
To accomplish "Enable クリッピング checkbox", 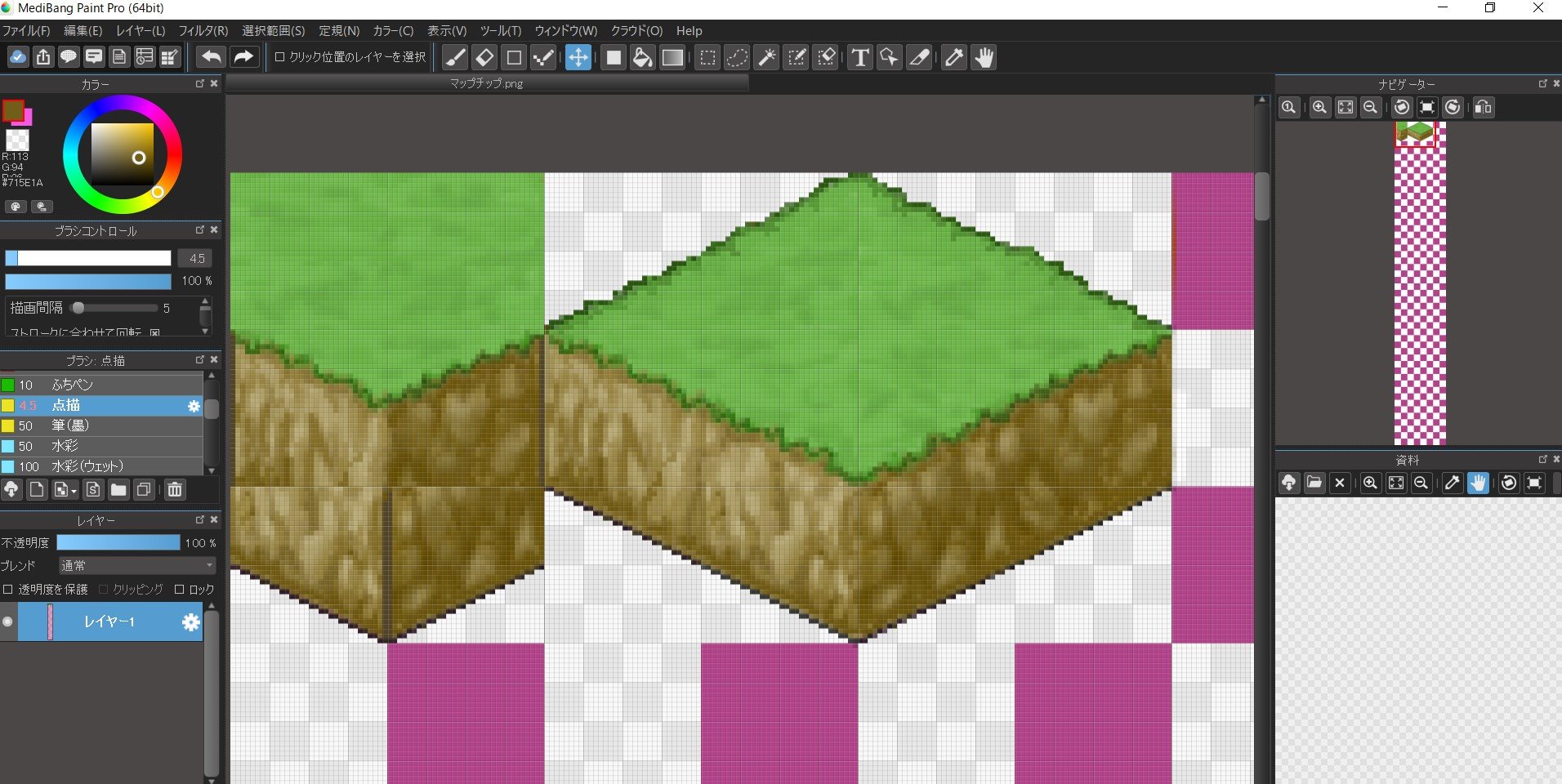I will coord(103,590).
